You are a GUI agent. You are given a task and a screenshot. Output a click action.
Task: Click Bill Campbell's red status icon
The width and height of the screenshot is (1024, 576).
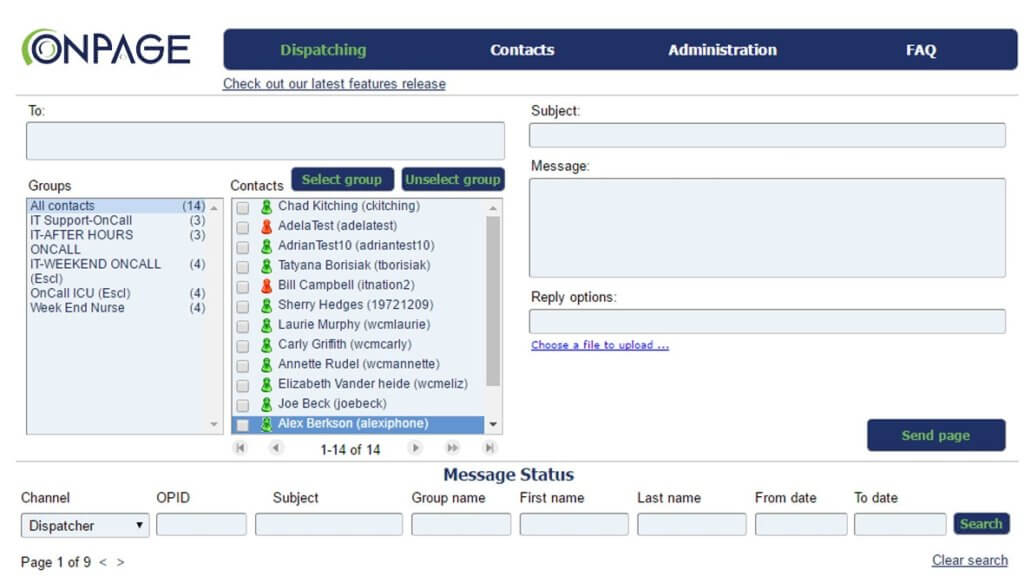pyautogui.click(x=266, y=286)
